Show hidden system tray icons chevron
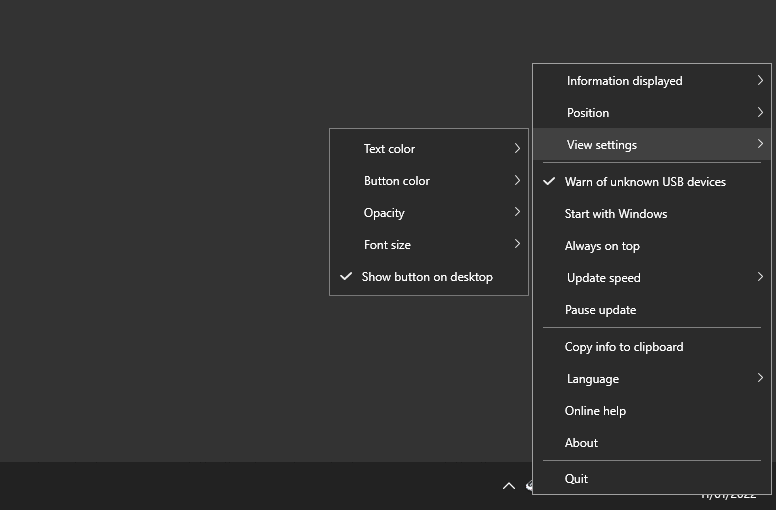Screen dimensions: 776x510 [x=508, y=486]
